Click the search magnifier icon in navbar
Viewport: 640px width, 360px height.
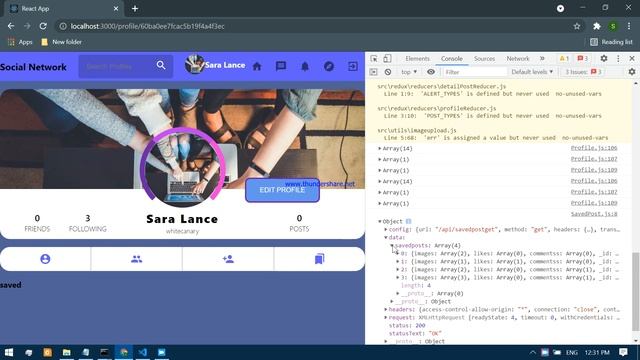click(x=161, y=65)
